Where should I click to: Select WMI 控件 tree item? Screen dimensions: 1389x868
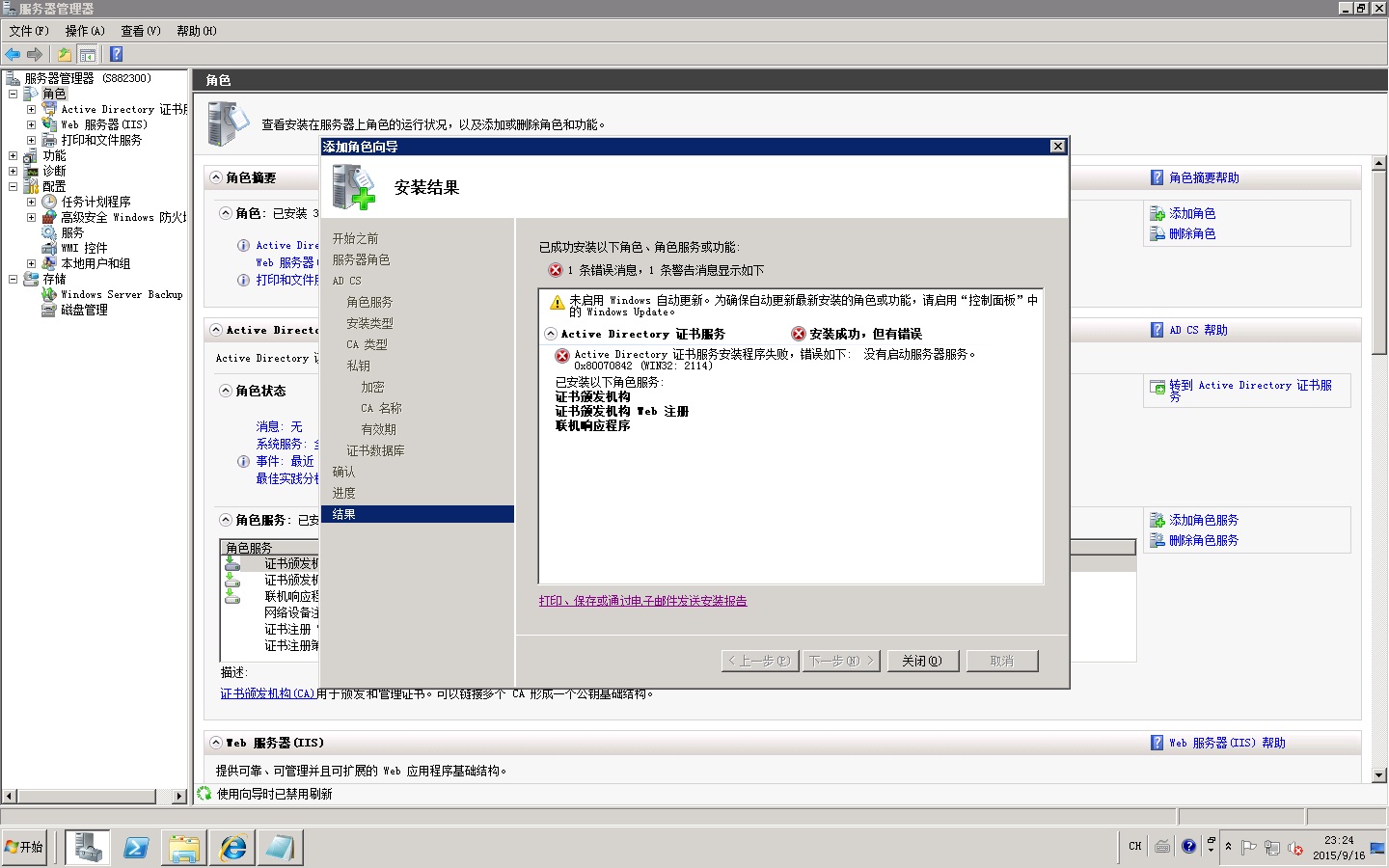[x=84, y=248]
